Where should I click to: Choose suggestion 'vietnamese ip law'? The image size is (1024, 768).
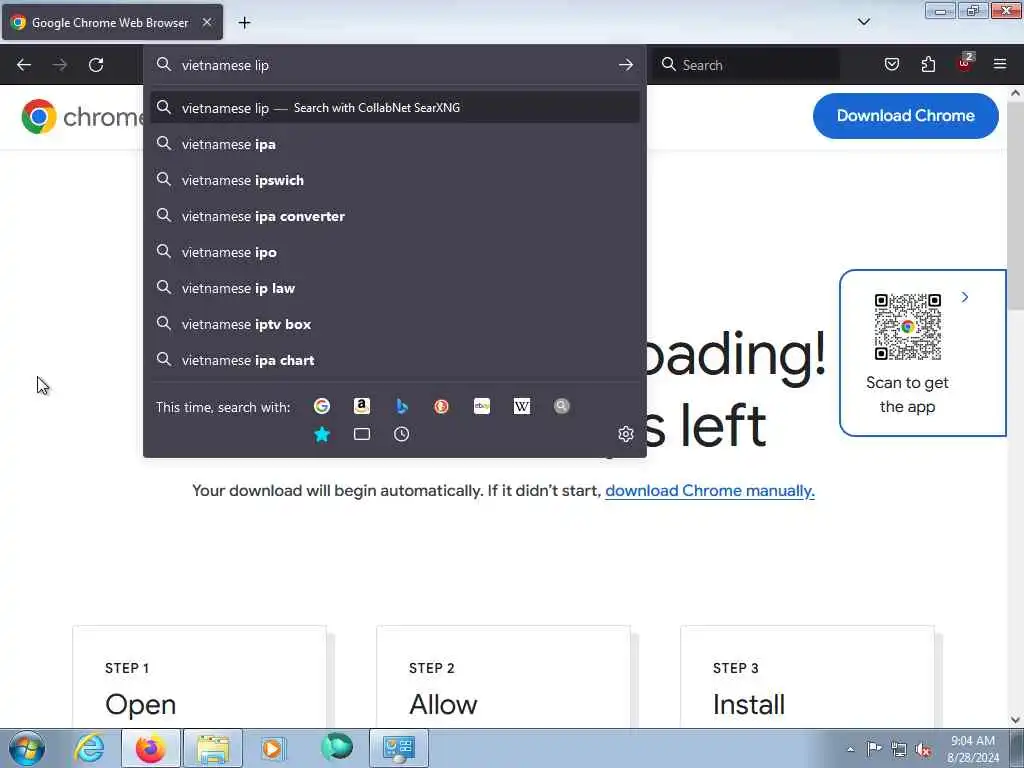pos(395,288)
